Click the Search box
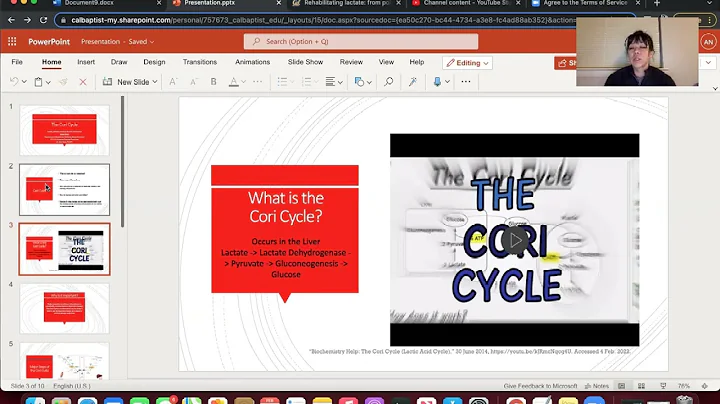The height and width of the screenshot is (404, 720). [361, 41]
